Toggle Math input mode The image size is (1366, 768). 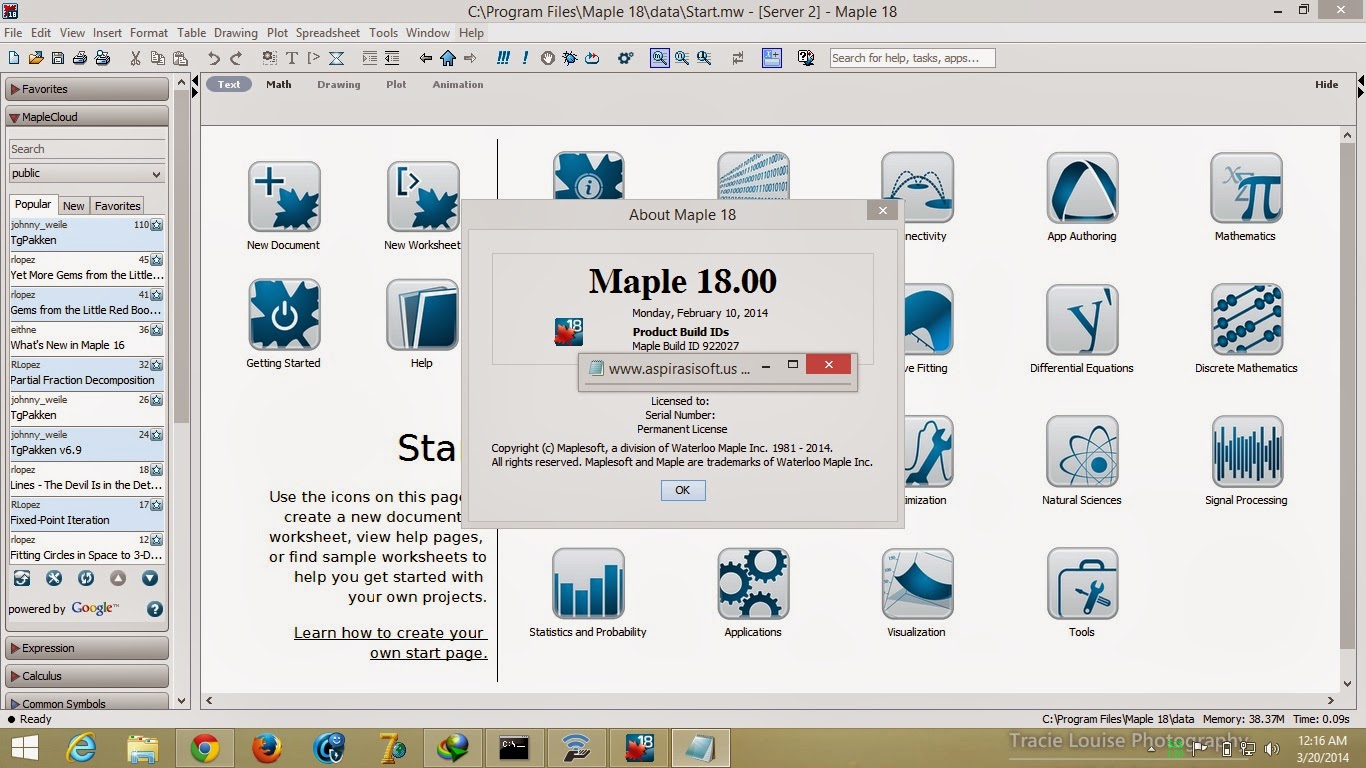point(279,85)
